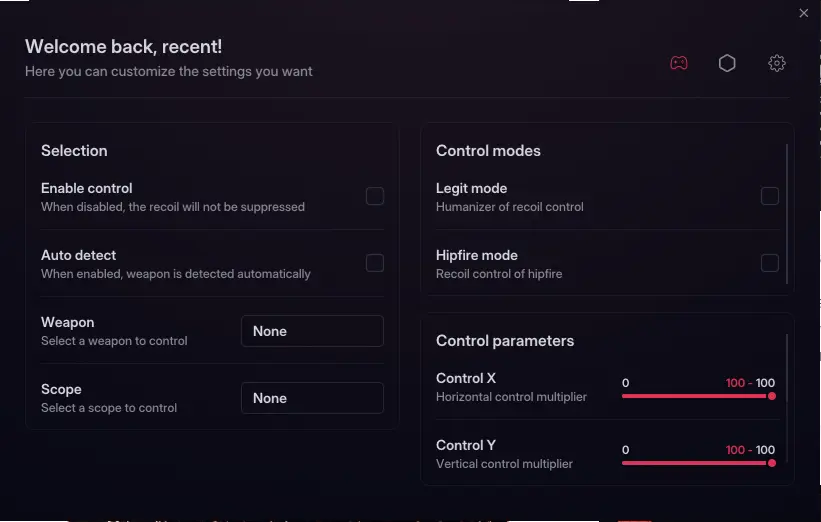Enable the 'Enable control' checkbox
Viewport: 821px width, 522px height.
pos(375,196)
